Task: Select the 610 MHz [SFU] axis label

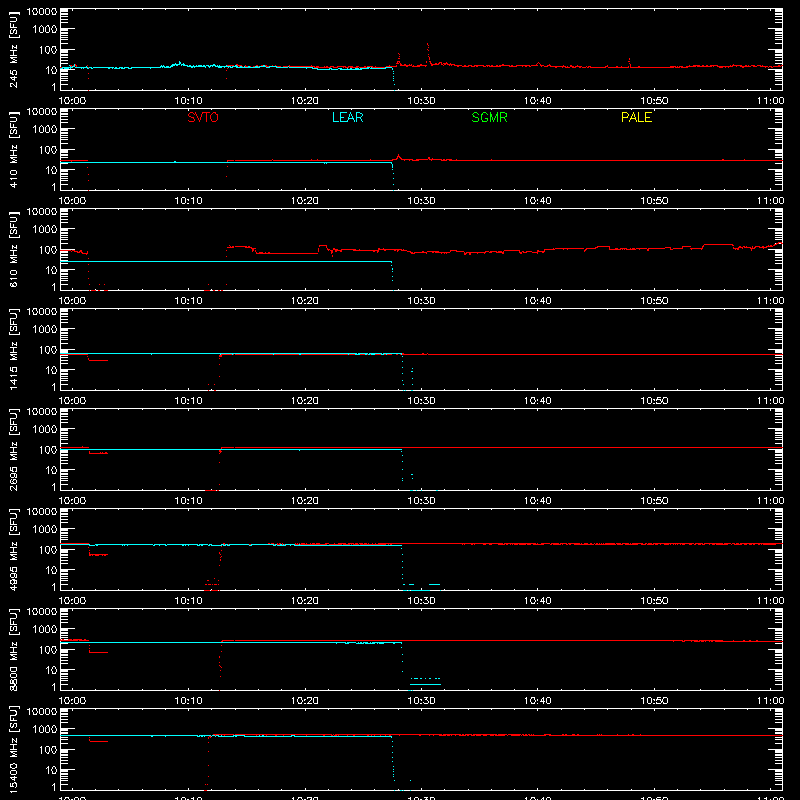Action: point(13,249)
